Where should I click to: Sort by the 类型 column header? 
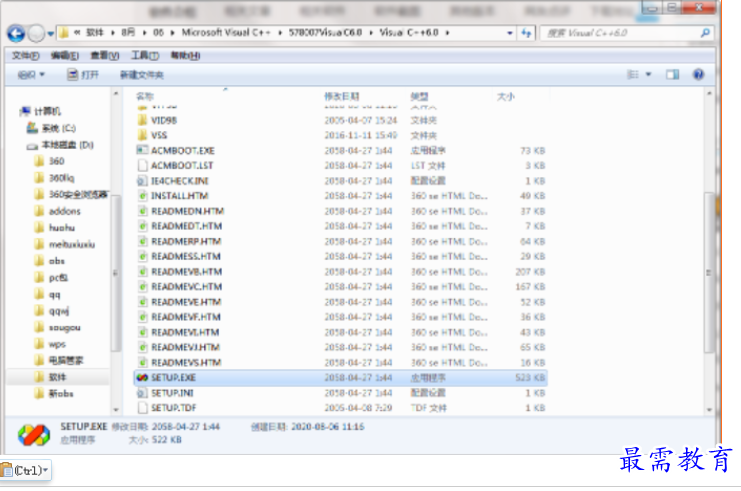click(x=419, y=96)
